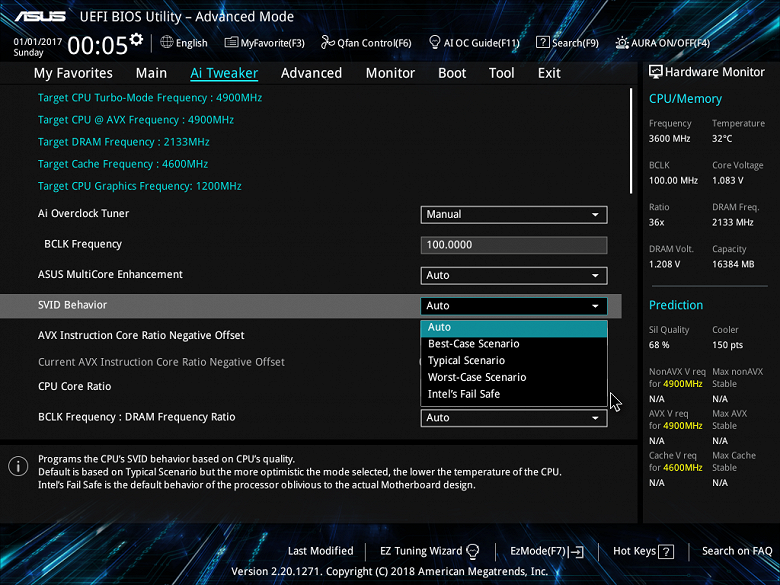
Task: Click Search on FAQ link
Action: coord(737,551)
